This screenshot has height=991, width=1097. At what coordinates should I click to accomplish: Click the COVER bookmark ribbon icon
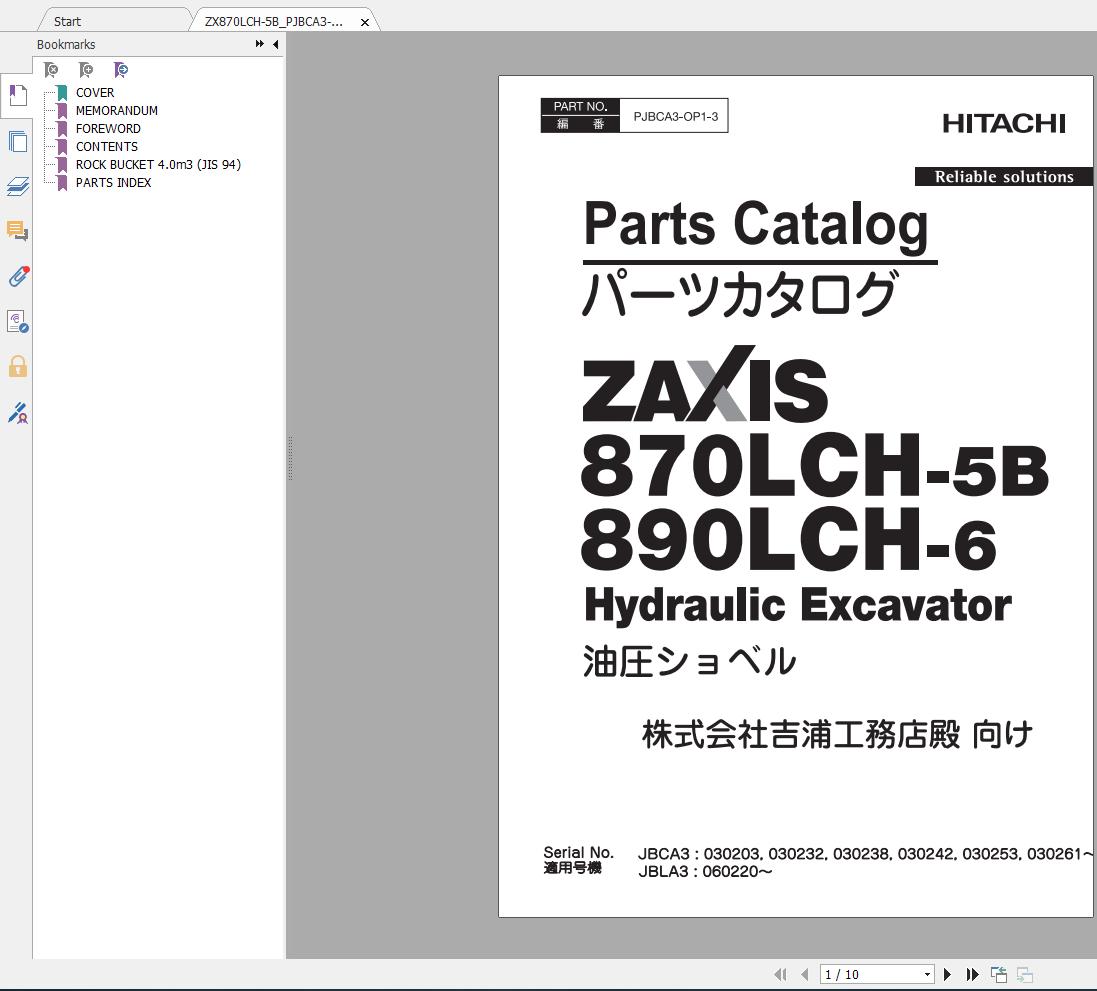62,92
